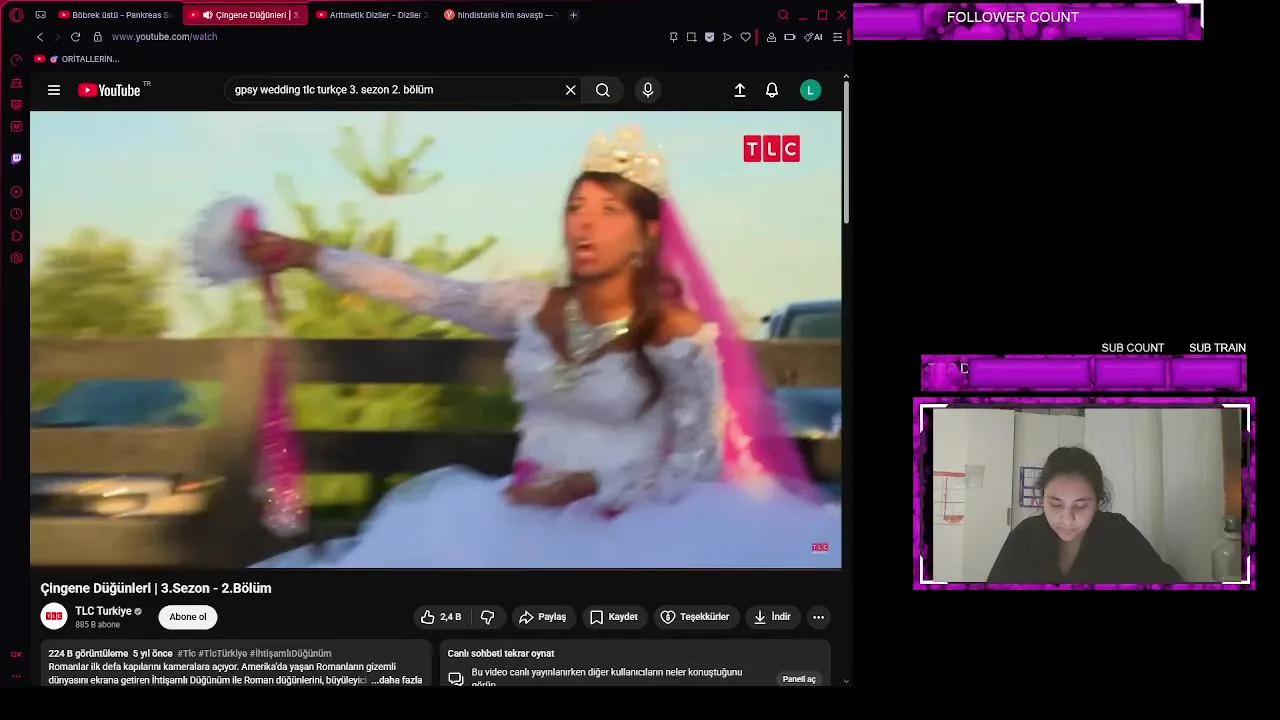
Task: Open GX Corner in sidebar bottom
Action: [16, 654]
